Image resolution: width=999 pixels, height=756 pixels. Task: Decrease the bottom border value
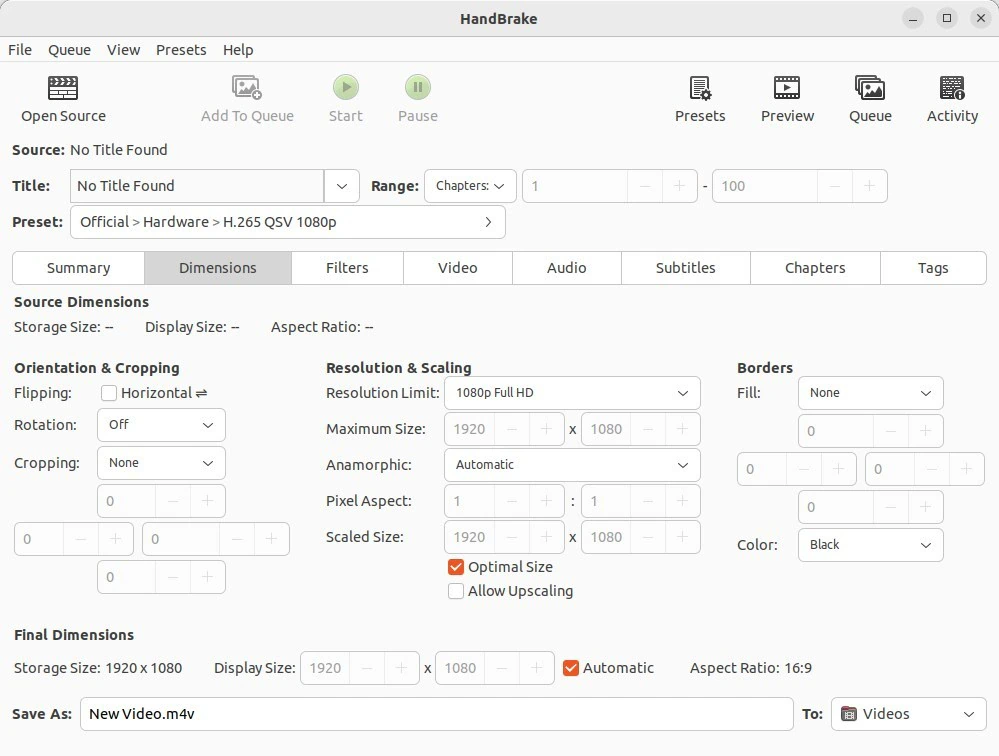point(891,507)
